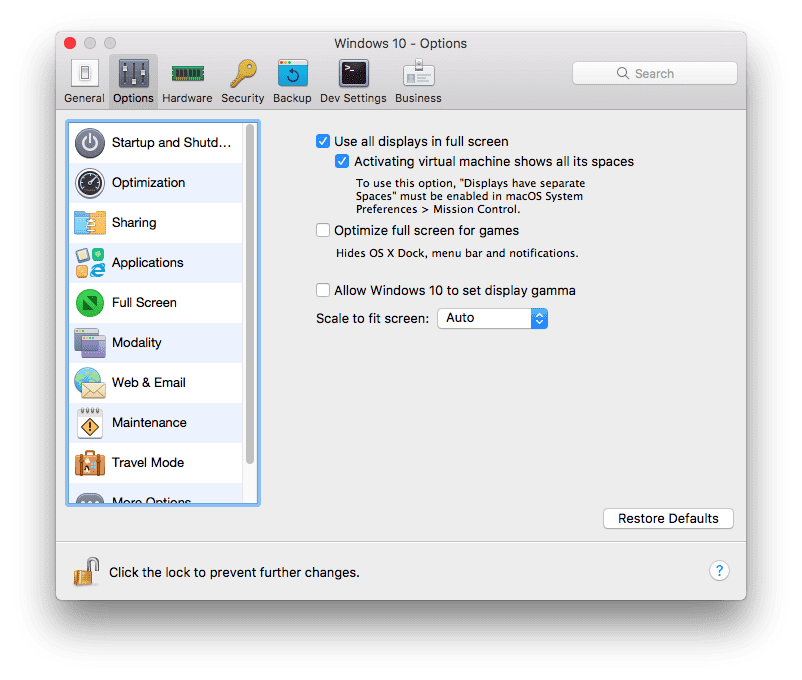
Task: Click the Applications icon in sidebar
Action: 90,262
